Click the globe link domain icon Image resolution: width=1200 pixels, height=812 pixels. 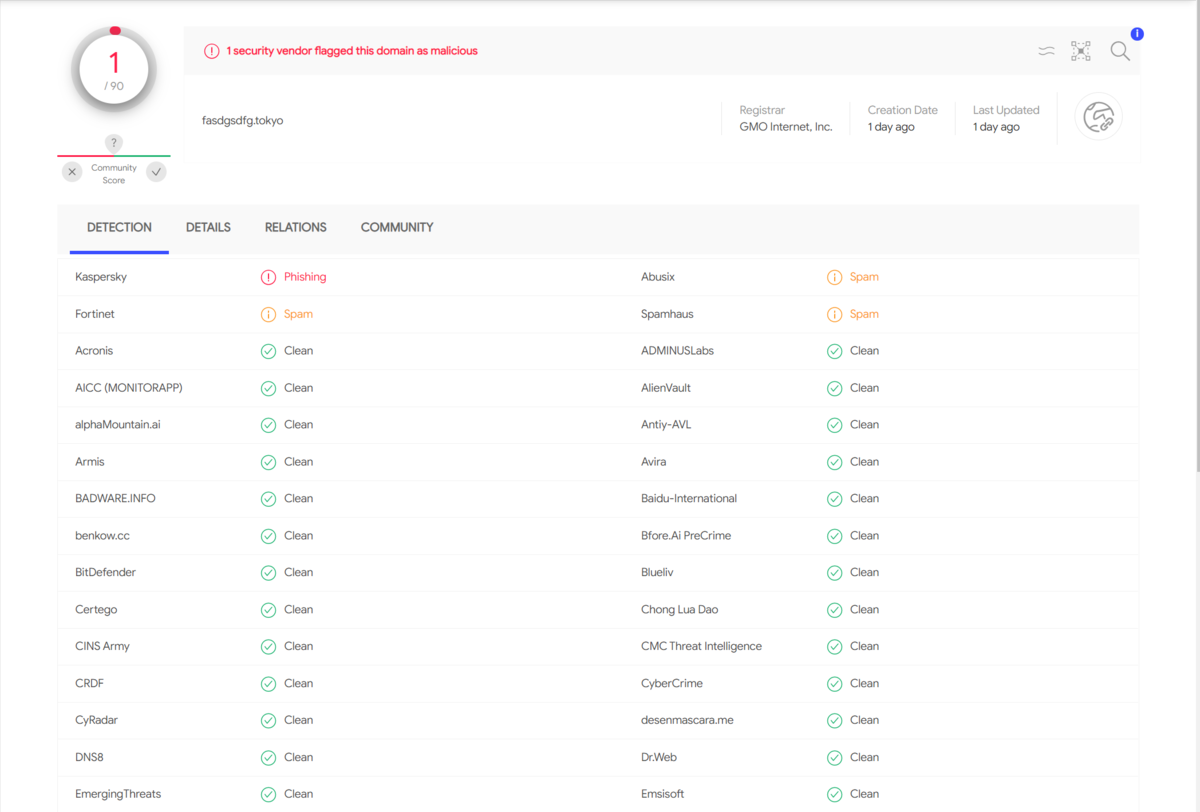click(1099, 117)
